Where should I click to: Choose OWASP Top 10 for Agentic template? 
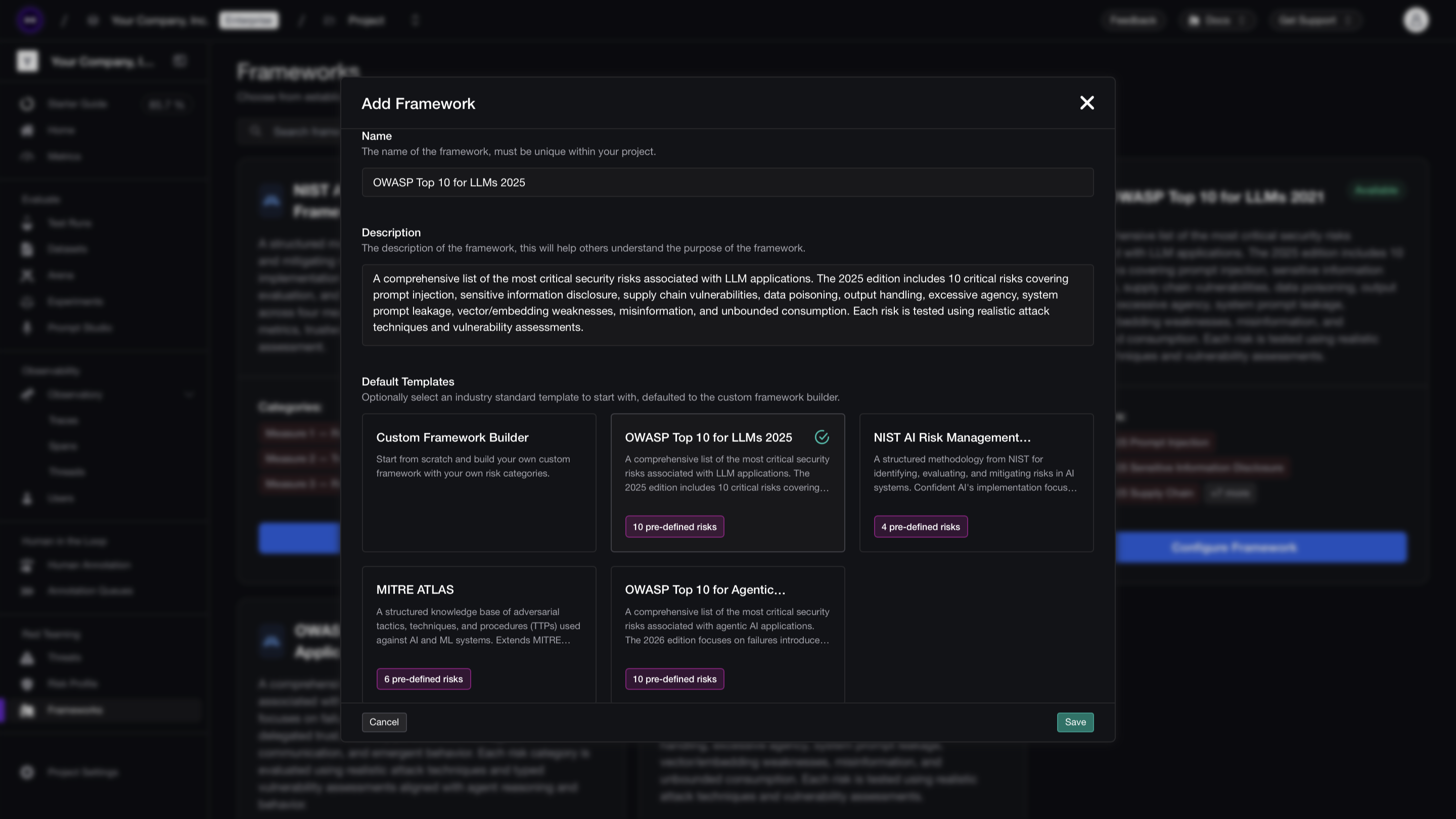point(727,627)
